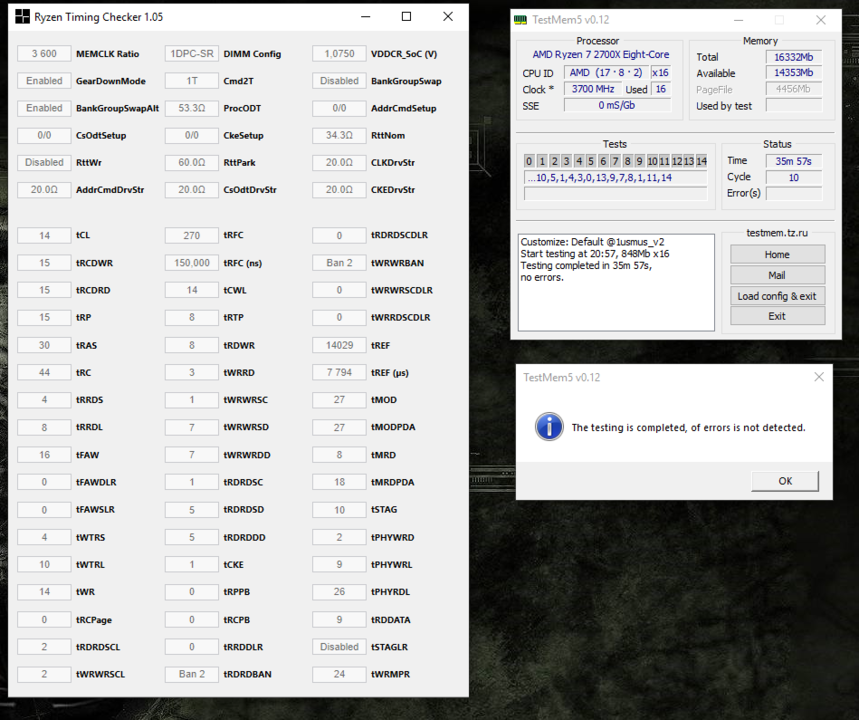The height and width of the screenshot is (720, 859).
Task: Click the Cycle value 10 field
Action: pyautogui.click(x=794, y=178)
